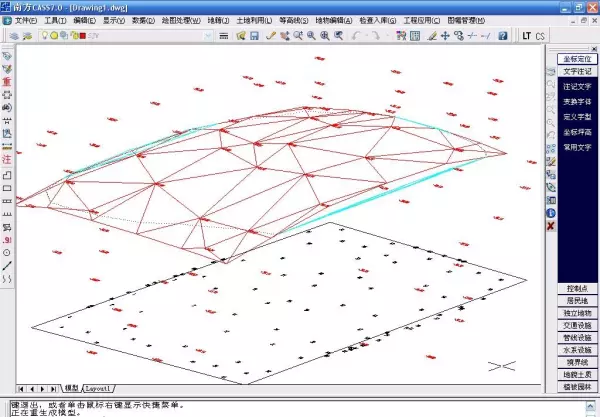This screenshot has height=417, width=600.
Task: Switch to the 模型 tab
Action: pyautogui.click(x=72, y=388)
